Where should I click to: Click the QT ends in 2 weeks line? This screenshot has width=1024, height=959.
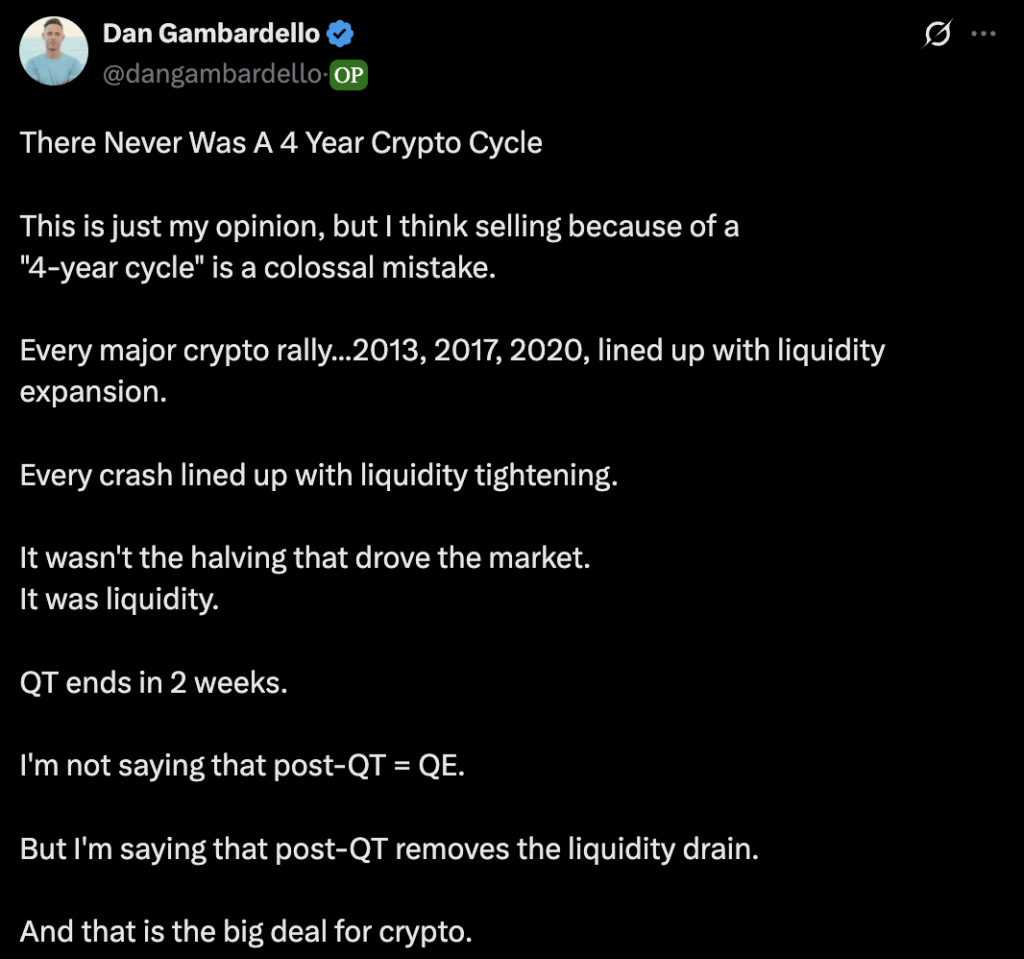[x=153, y=683]
